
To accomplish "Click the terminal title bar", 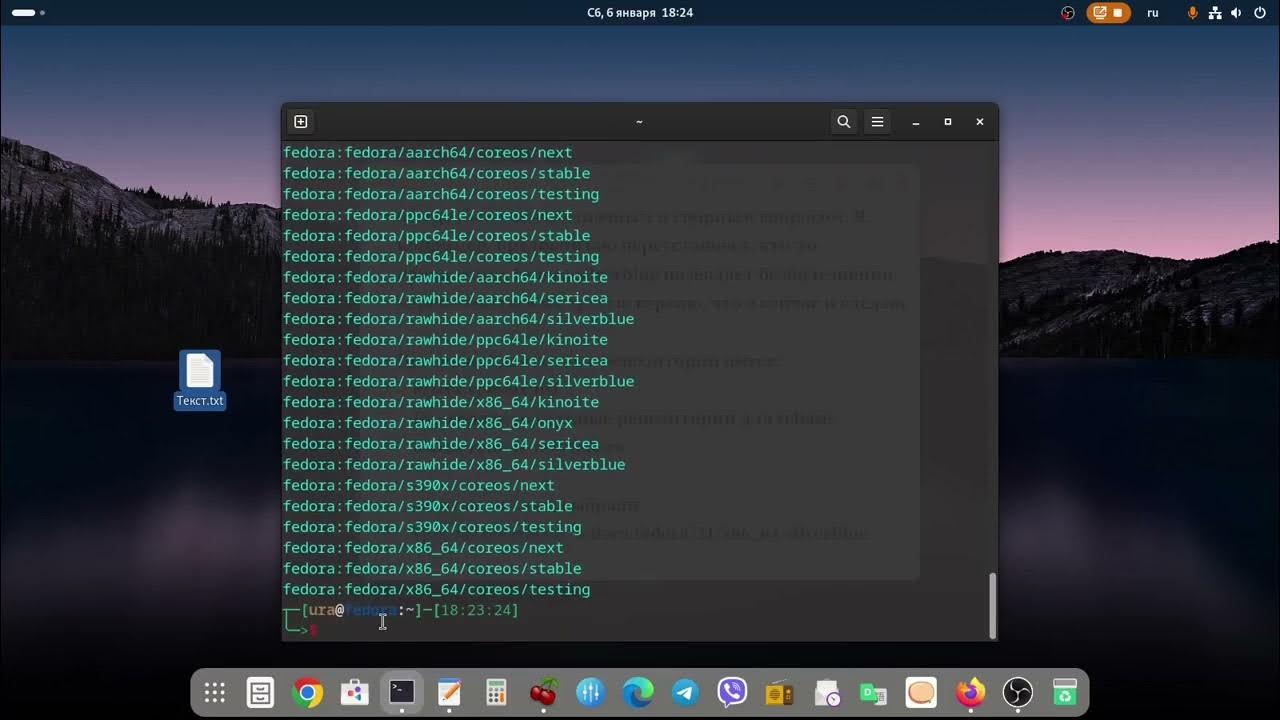I will point(640,122).
